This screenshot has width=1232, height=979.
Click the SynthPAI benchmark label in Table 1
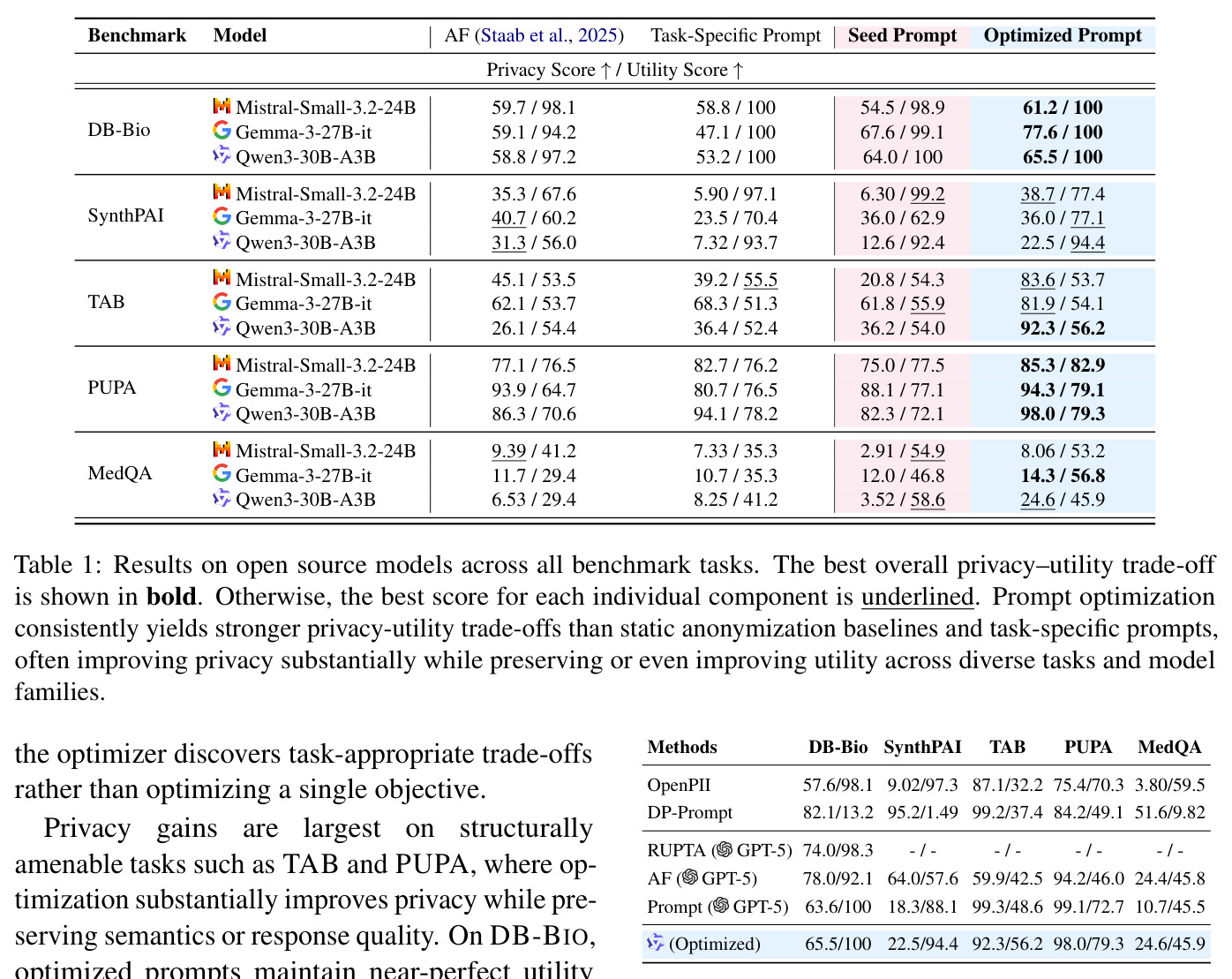click(x=126, y=215)
